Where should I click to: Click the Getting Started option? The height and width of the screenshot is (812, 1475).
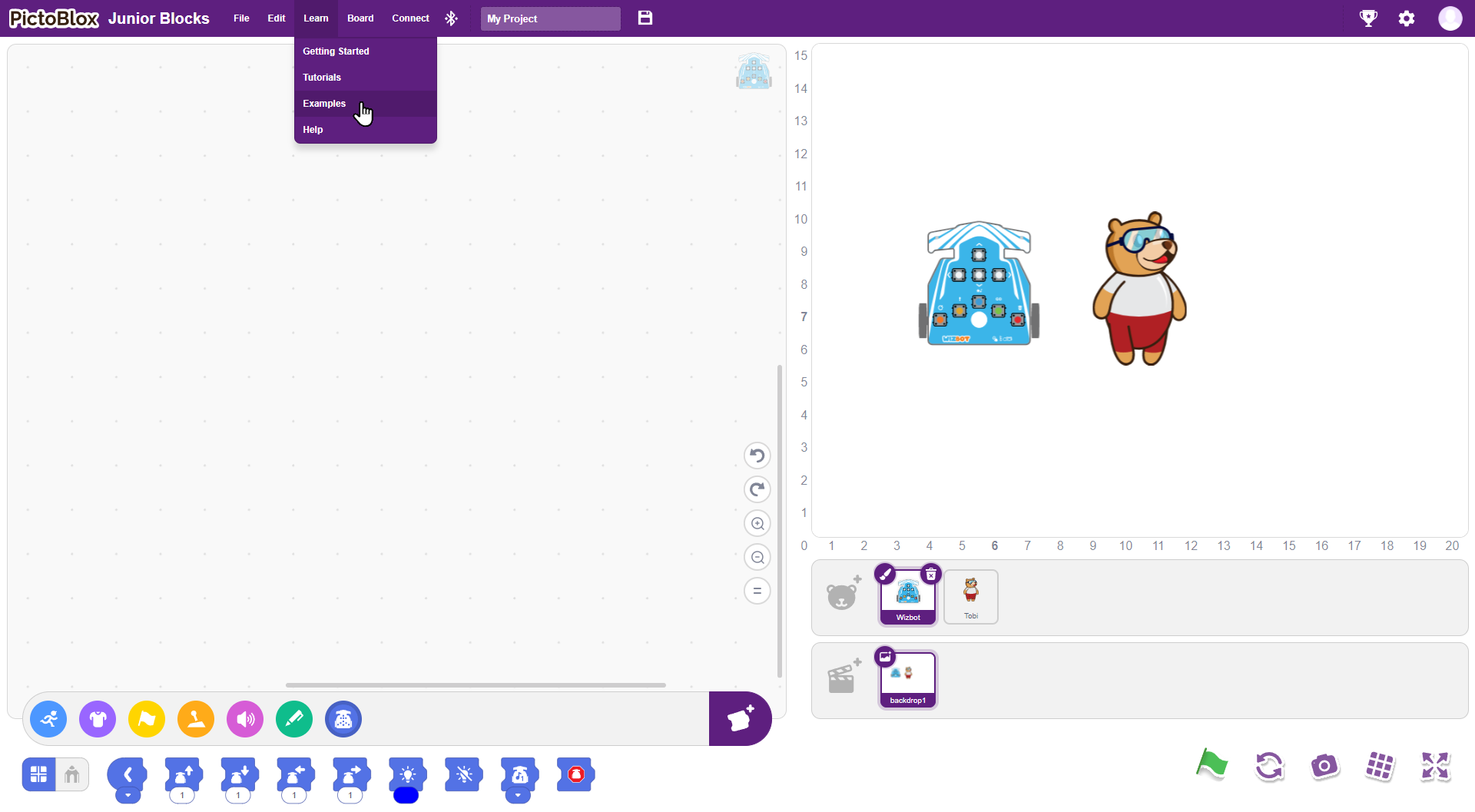[x=336, y=51]
